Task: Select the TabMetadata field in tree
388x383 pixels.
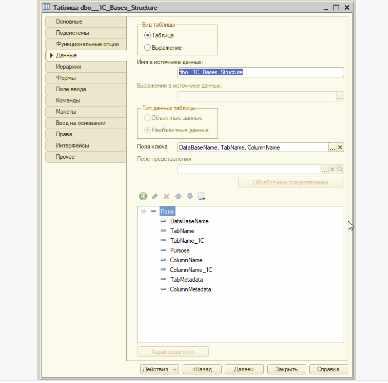Action: 187,279
